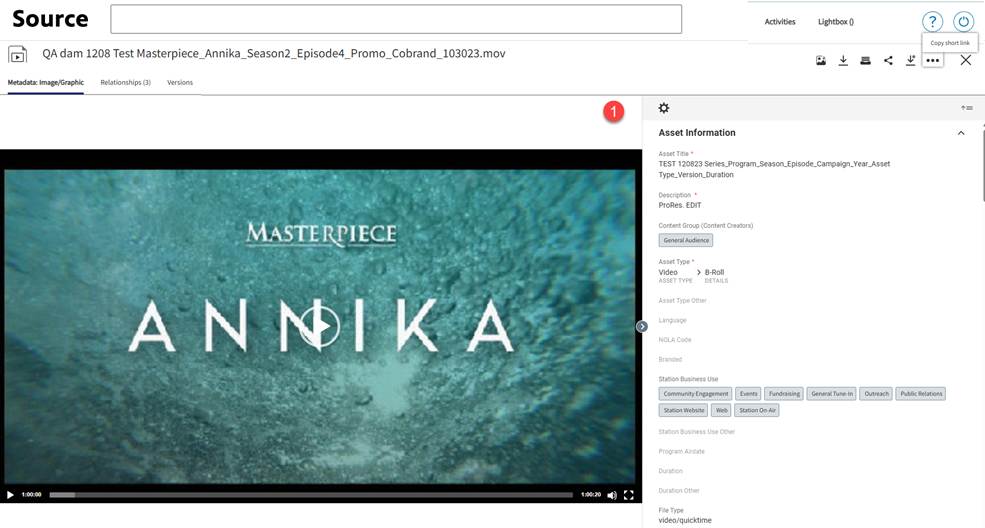Click the download arrow icon with the dot
This screenshot has width=985, height=528.
click(x=910, y=60)
